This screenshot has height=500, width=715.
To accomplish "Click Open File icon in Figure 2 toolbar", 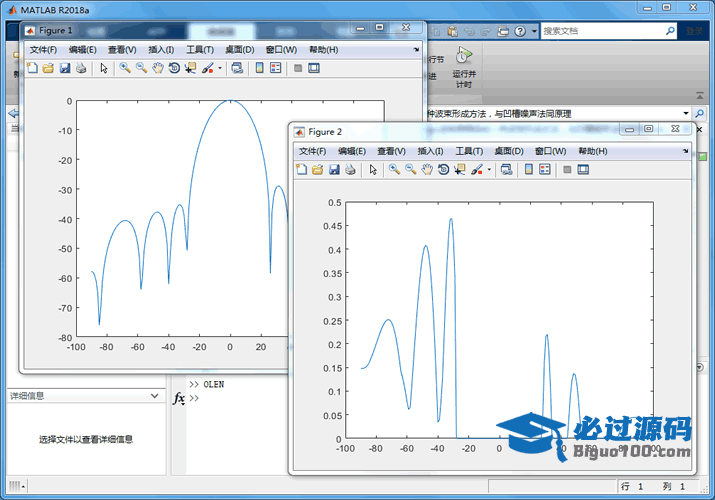I will (318, 170).
